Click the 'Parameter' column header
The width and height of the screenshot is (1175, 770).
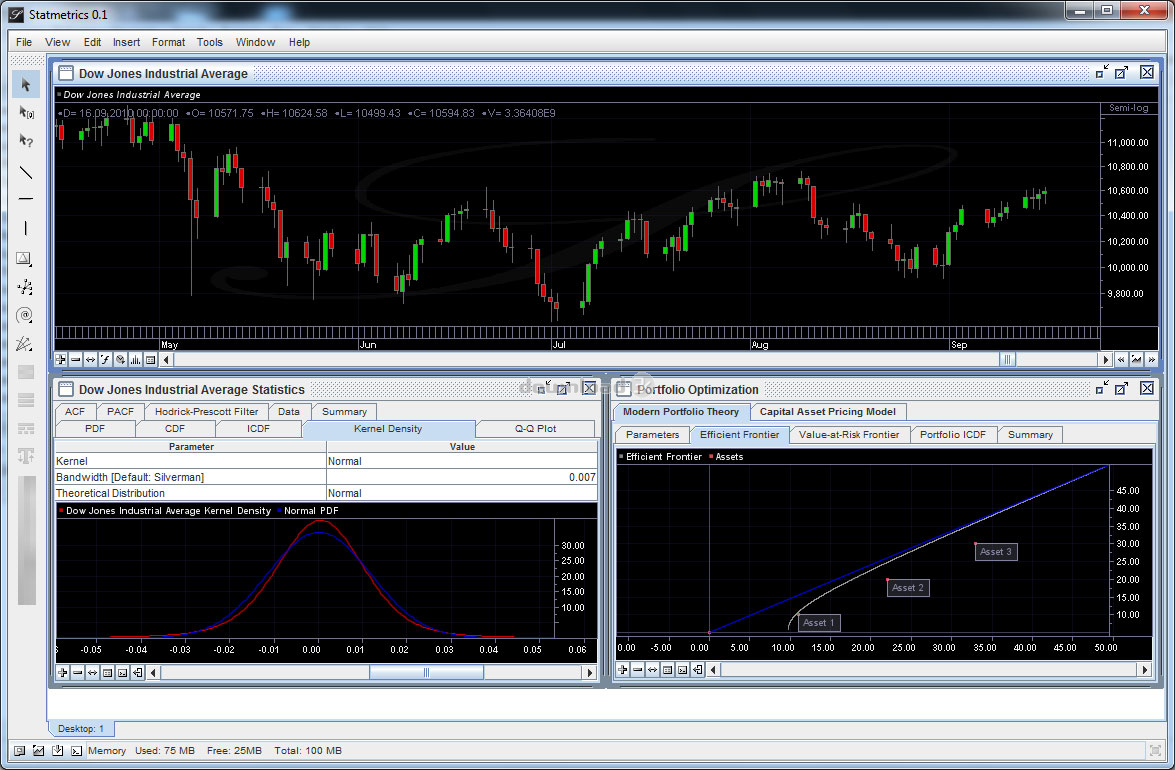(x=191, y=446)
